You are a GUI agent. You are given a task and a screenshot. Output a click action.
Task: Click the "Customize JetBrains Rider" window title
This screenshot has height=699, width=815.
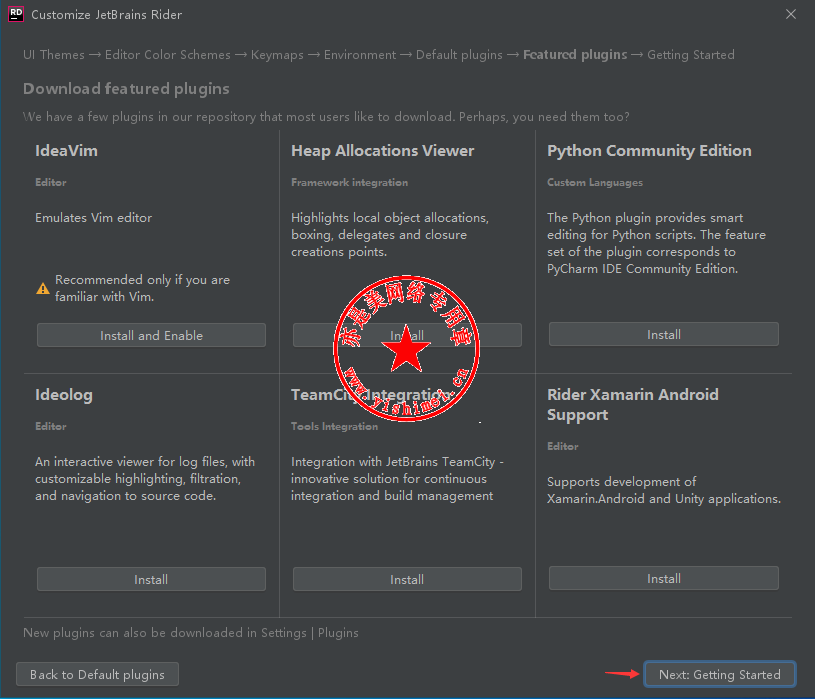click(x=107, y=15)
